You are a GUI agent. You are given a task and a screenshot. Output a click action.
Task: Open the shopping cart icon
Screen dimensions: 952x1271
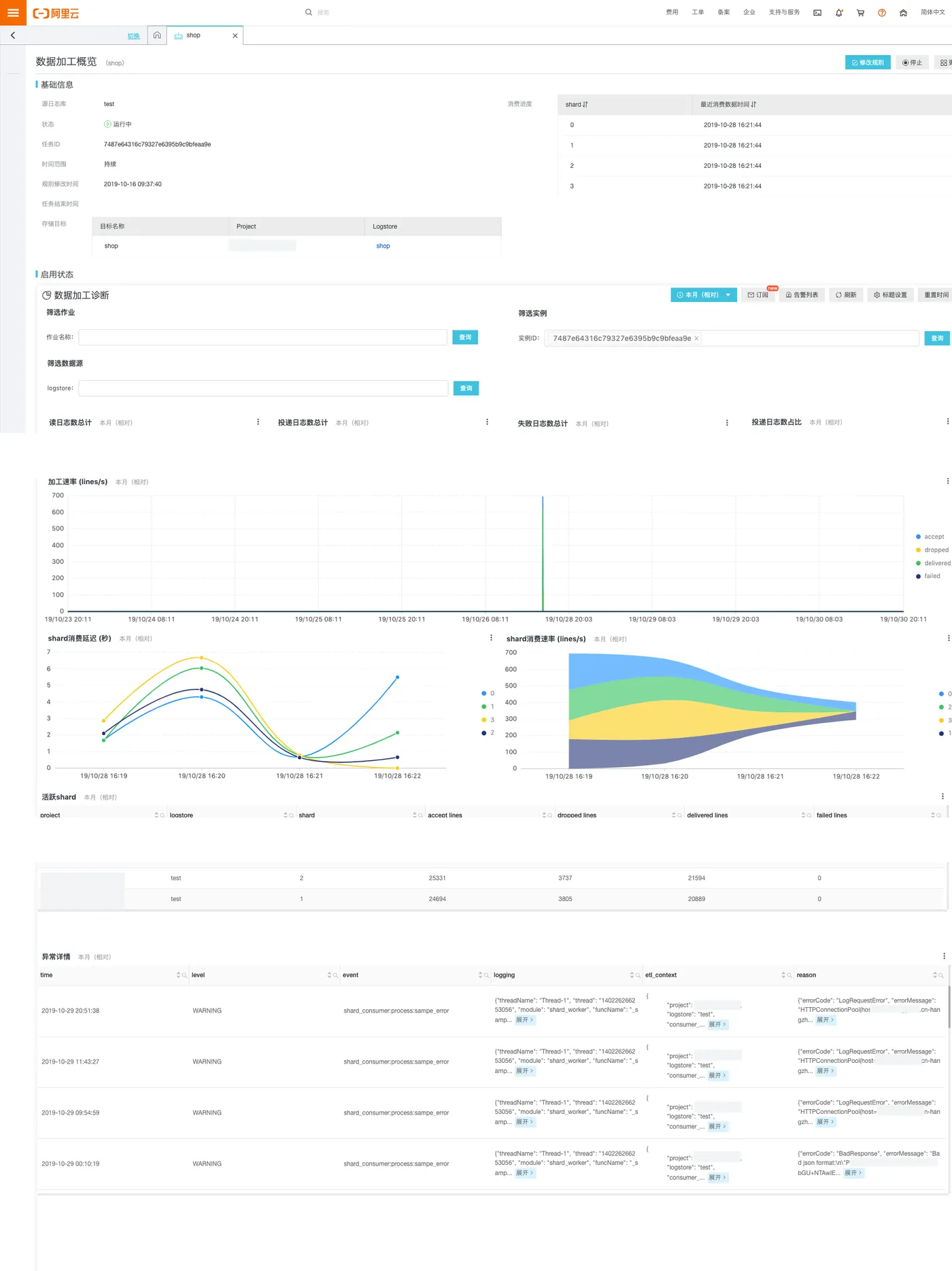click(x=860, y=12)
